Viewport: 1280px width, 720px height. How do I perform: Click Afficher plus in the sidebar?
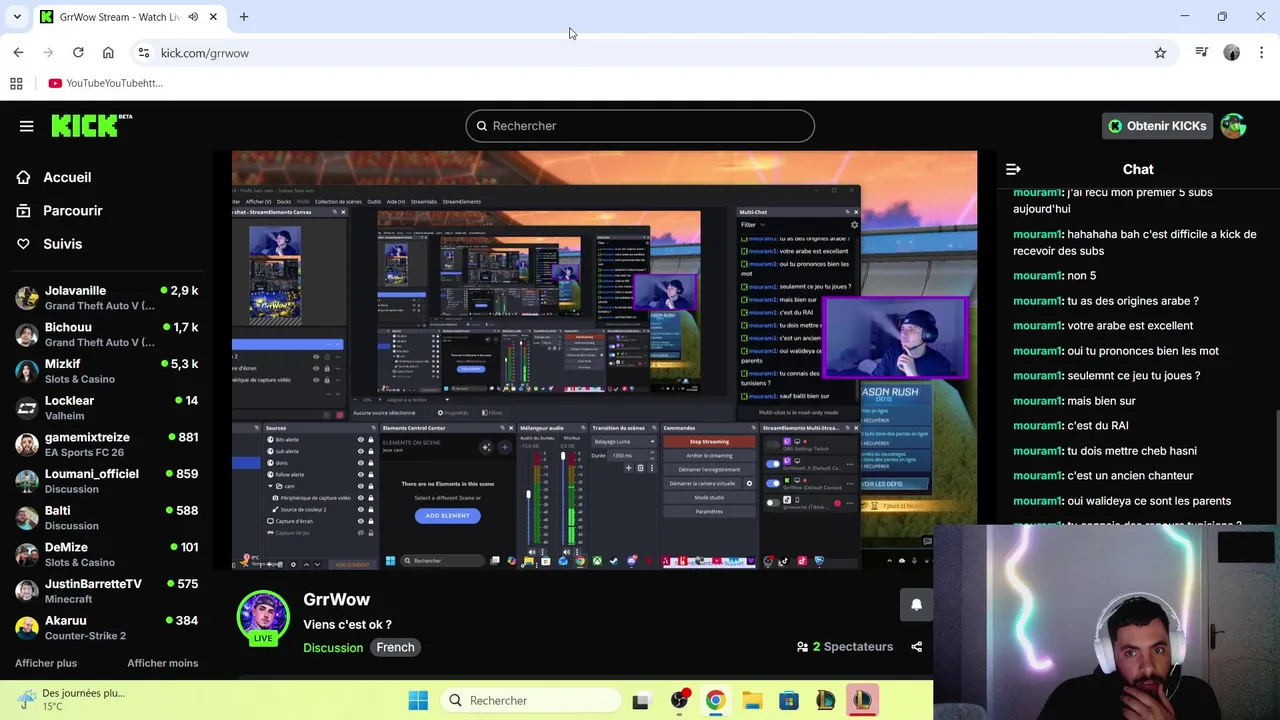pyautogui.click(x=46, y=663)
